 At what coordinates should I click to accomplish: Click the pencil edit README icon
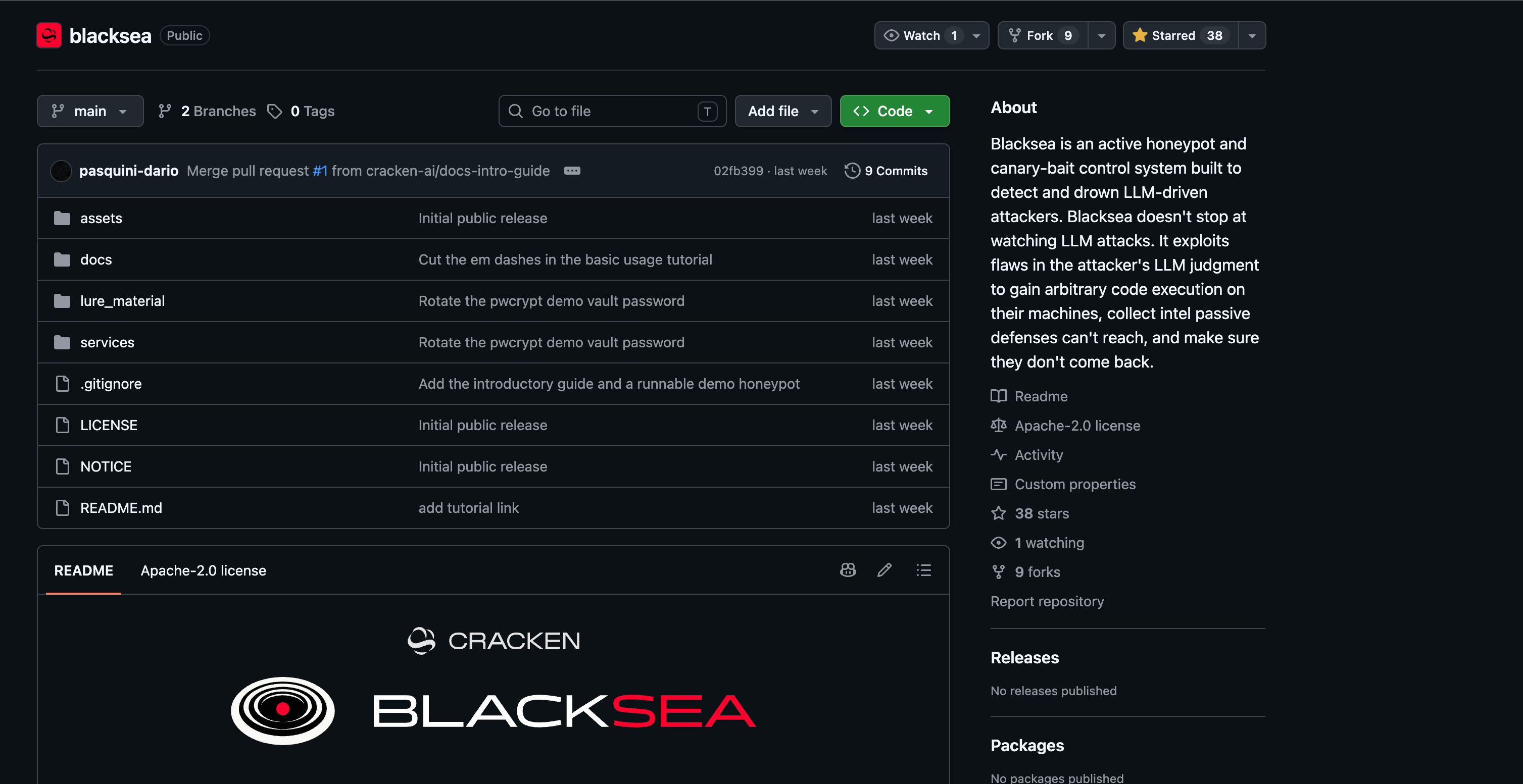(885, 570)
